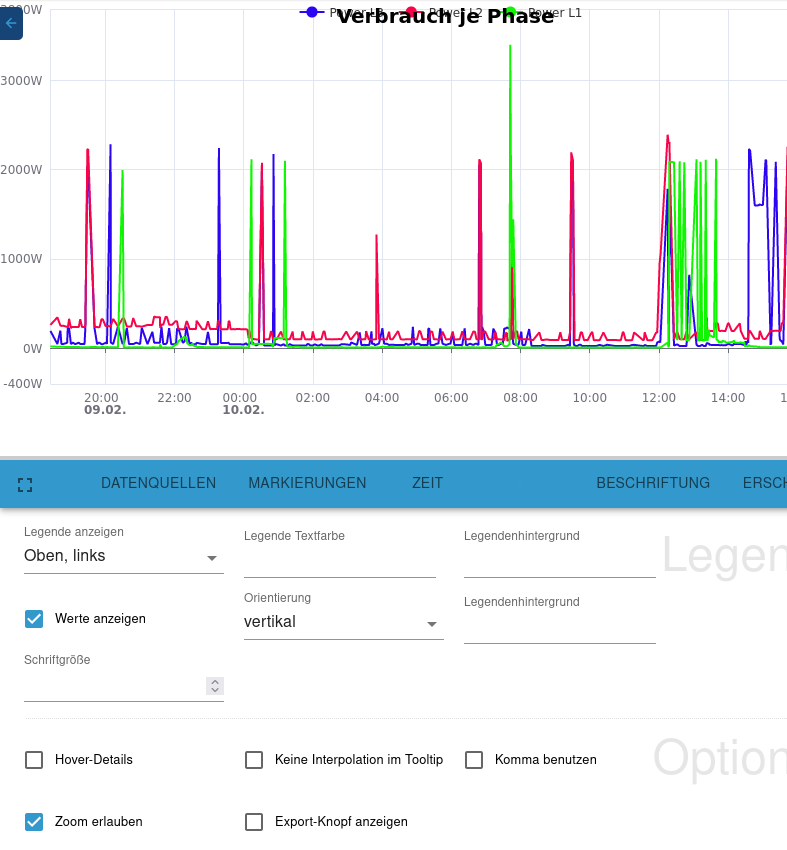
Task: Uncheck the Werte anzeigen checkbox
Action: (34, 619)
